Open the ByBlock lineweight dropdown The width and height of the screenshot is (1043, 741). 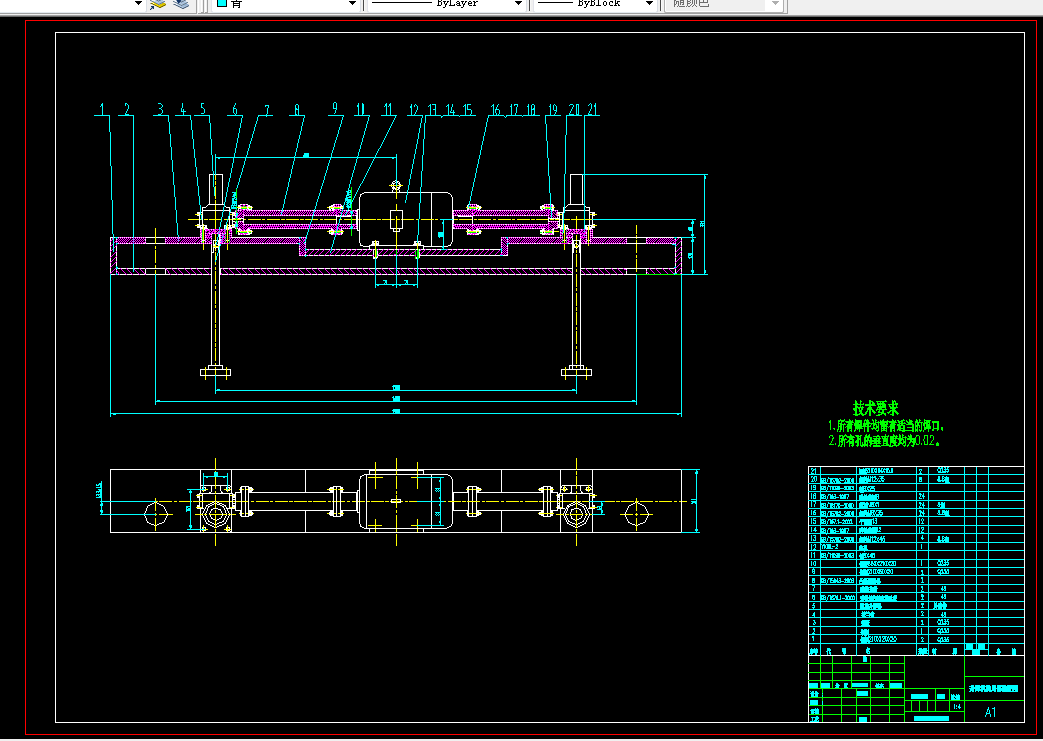649,4
